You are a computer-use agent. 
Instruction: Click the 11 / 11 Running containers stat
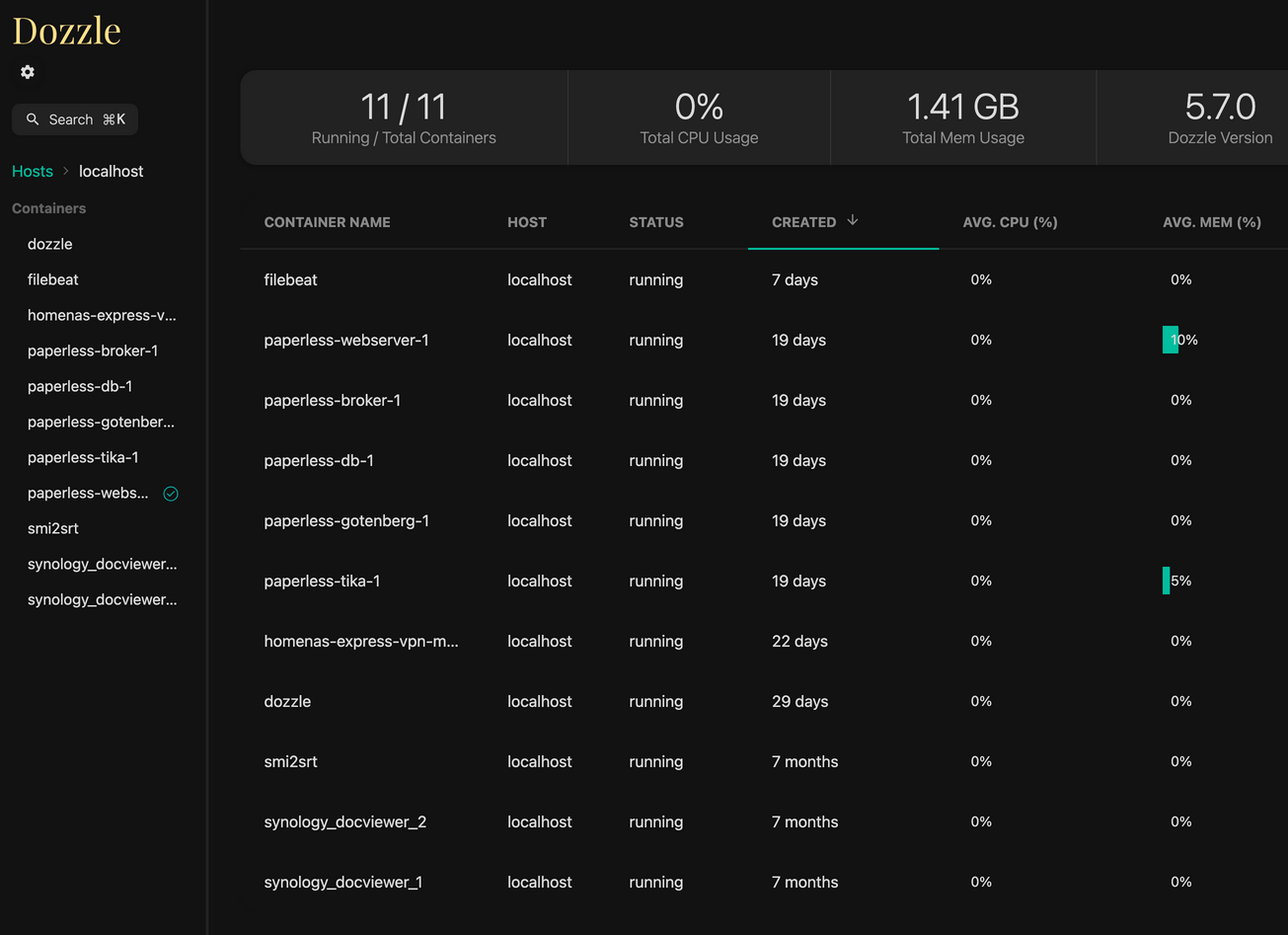pyautogui.click(x=404, y=117)
